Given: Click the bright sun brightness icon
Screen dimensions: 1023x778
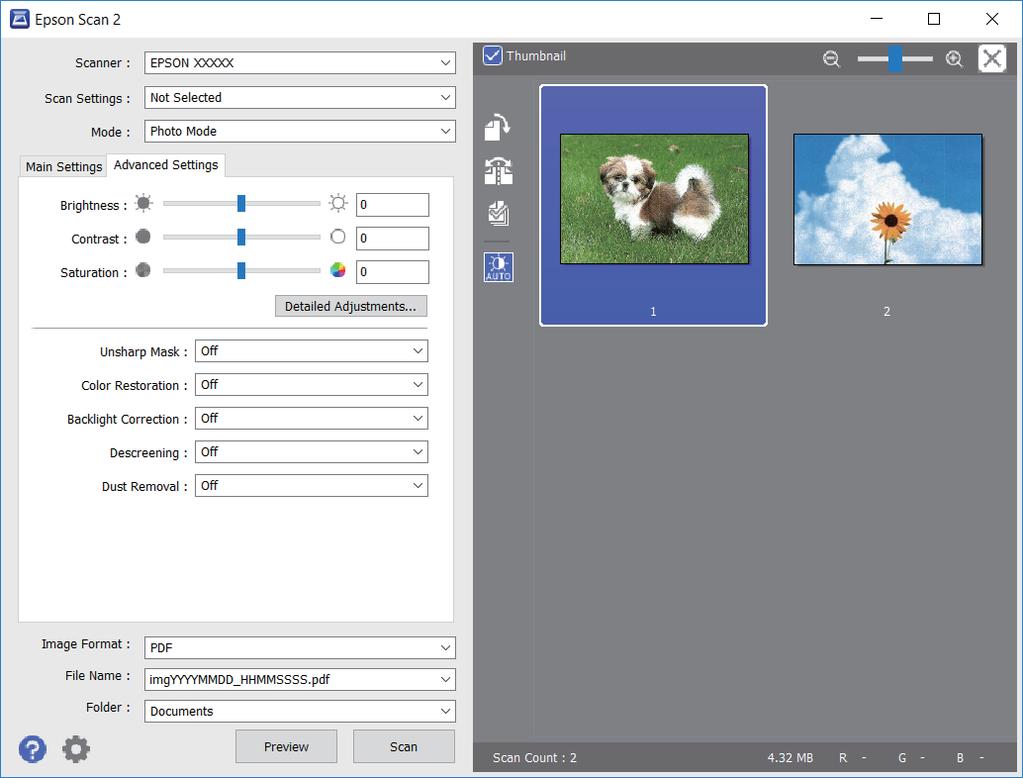Looking at the screenshot, I should pyautogui.click(x=338, y=204).
